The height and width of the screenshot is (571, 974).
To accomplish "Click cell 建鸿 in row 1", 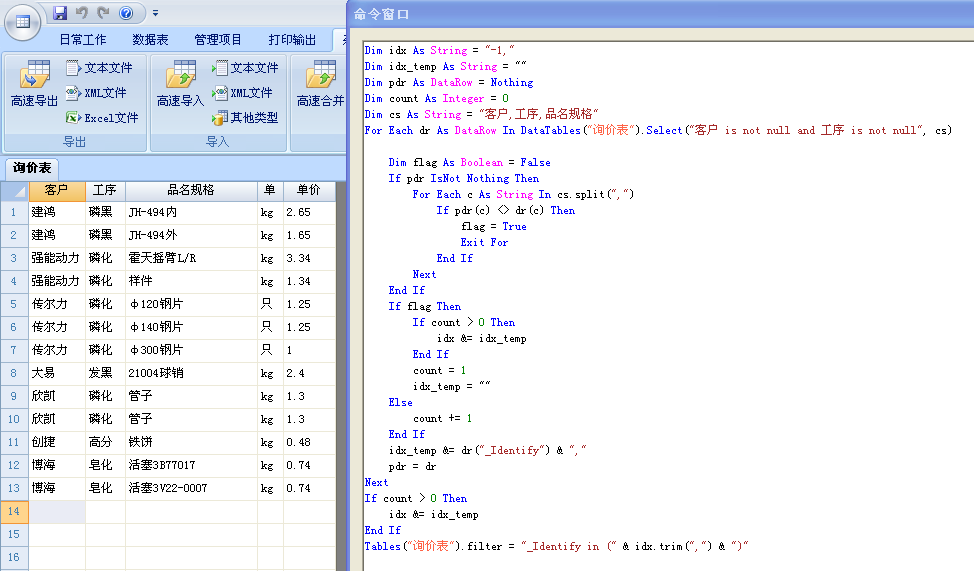I will pos(57,212).
